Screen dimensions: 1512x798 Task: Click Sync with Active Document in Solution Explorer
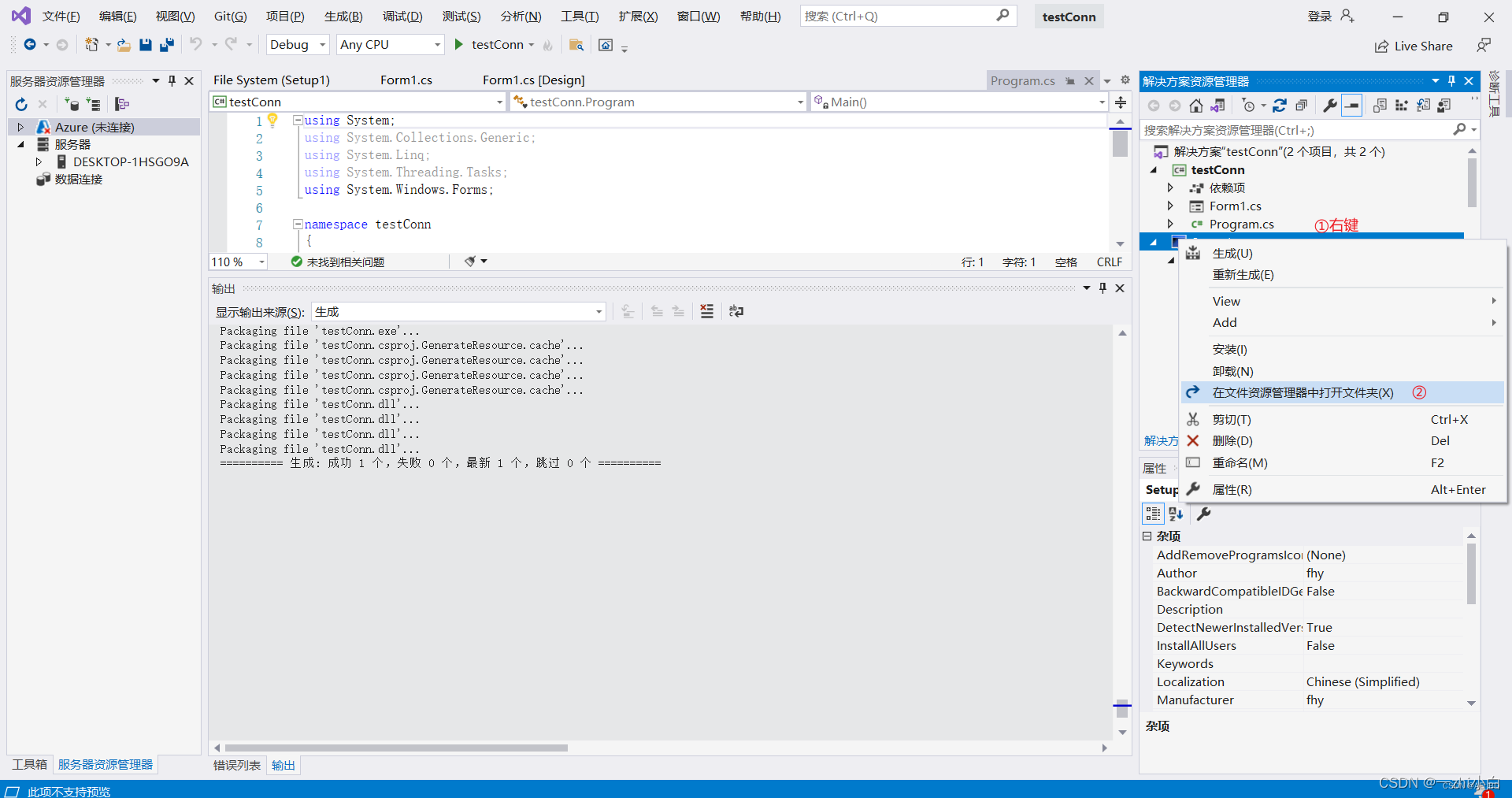(x=1218, y=105)
